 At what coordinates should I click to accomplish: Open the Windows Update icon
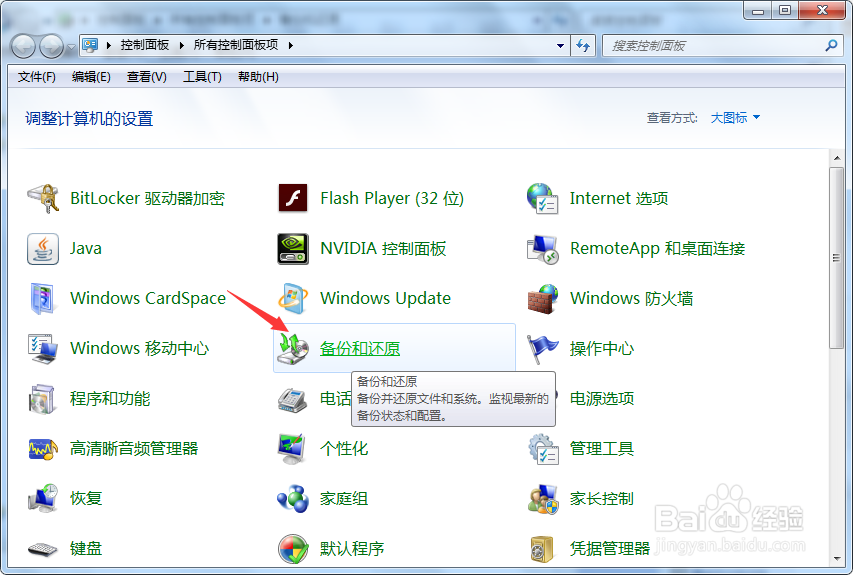pos(293,299)
